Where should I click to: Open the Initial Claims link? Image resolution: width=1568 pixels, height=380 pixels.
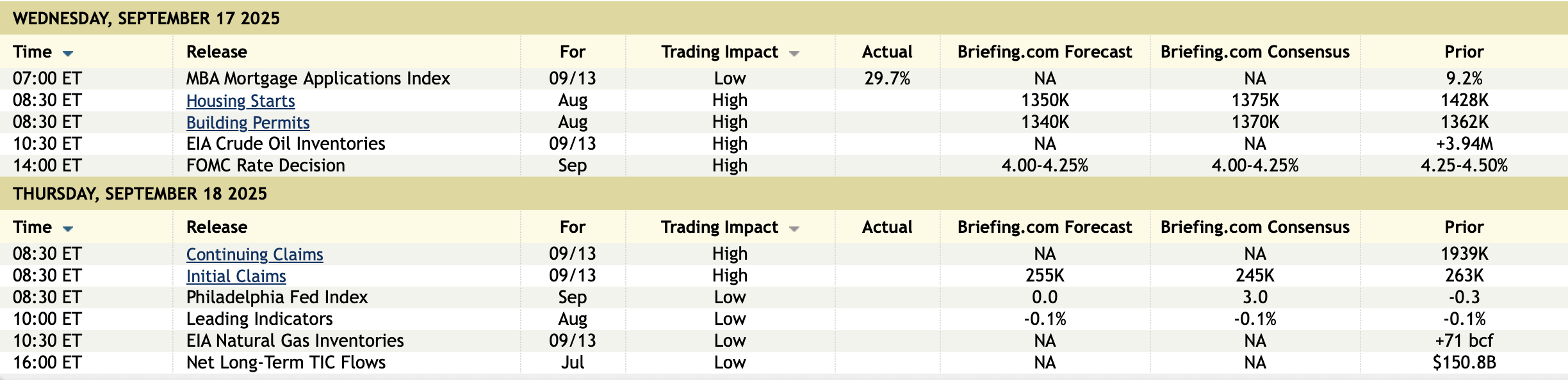pos(236,276)
